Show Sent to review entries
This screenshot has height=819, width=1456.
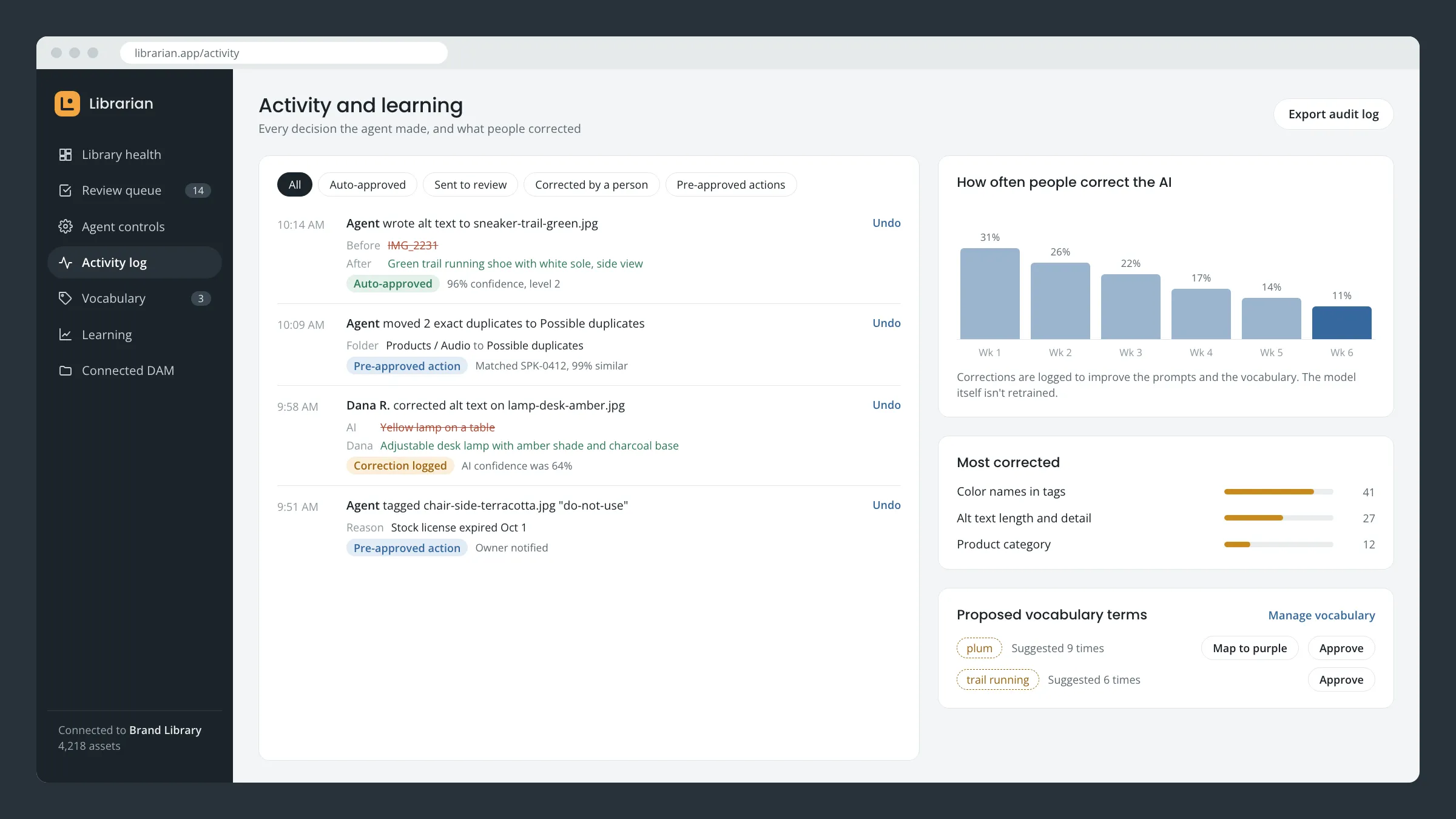[470, 184]
